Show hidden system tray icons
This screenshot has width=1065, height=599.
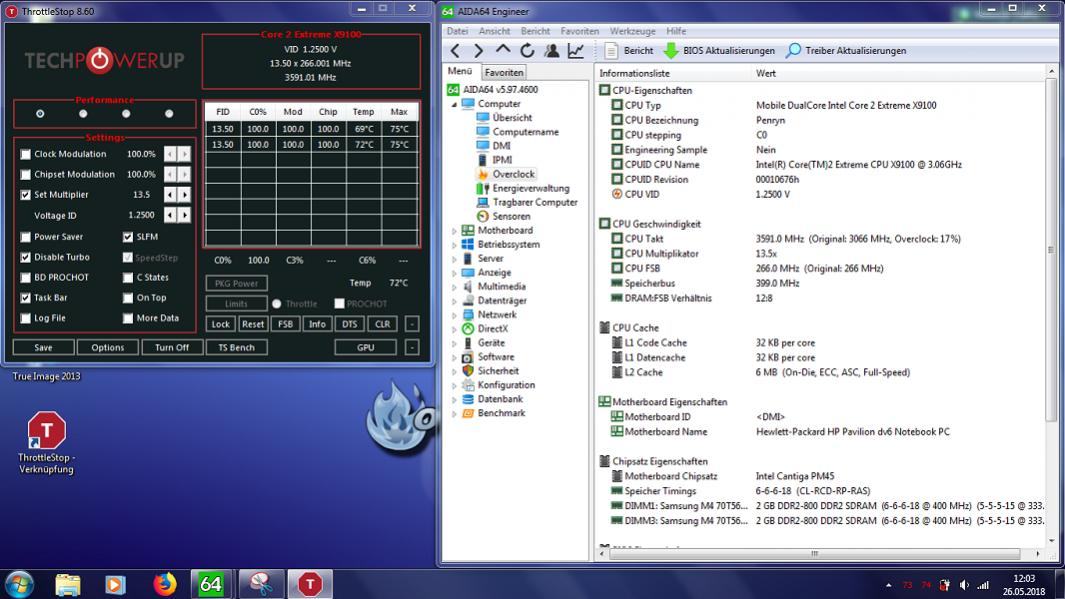(x=888, y=585)
